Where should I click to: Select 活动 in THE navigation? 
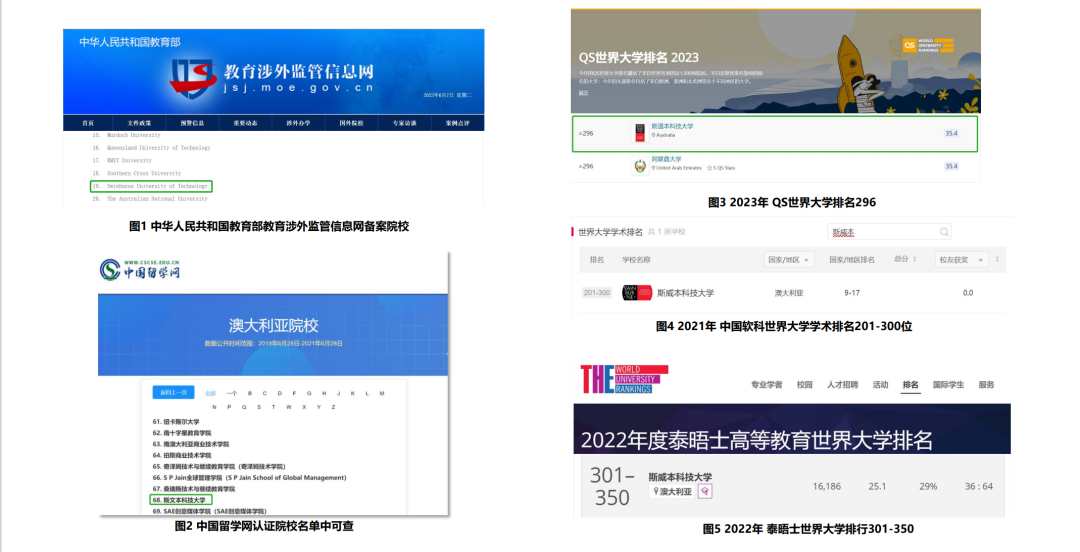click(880, 385)
